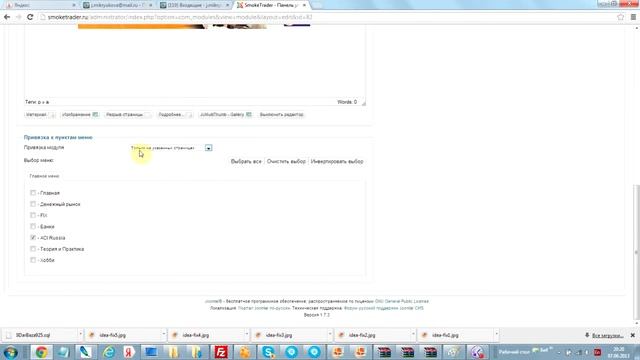
Task: Open the Главное меню tab
Action: (x=44, y=176)
